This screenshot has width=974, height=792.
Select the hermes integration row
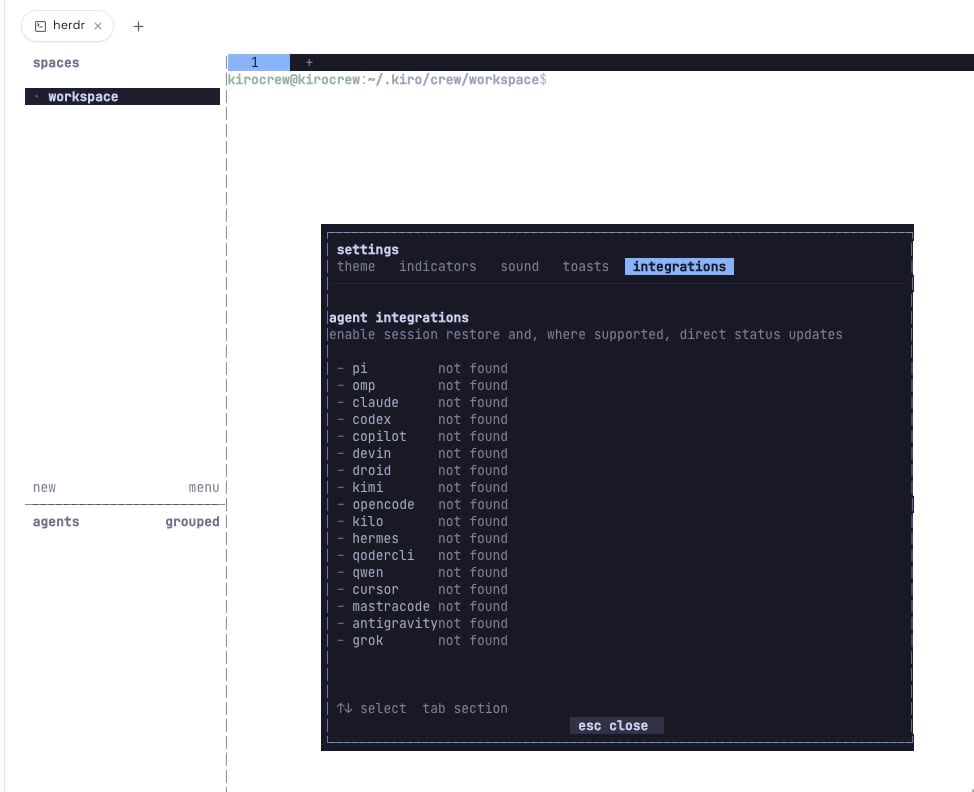point(422,539)
